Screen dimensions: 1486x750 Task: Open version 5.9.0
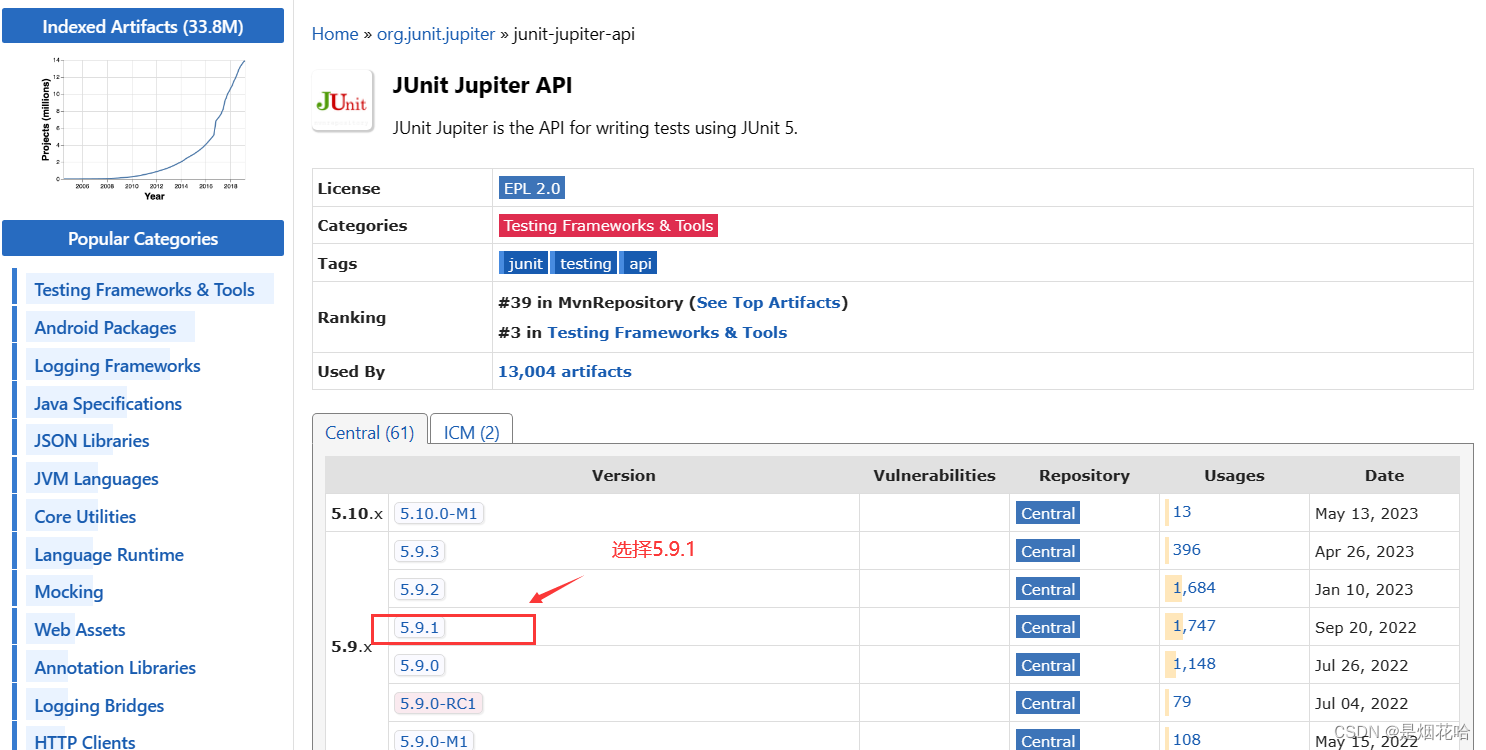[420, 665]
